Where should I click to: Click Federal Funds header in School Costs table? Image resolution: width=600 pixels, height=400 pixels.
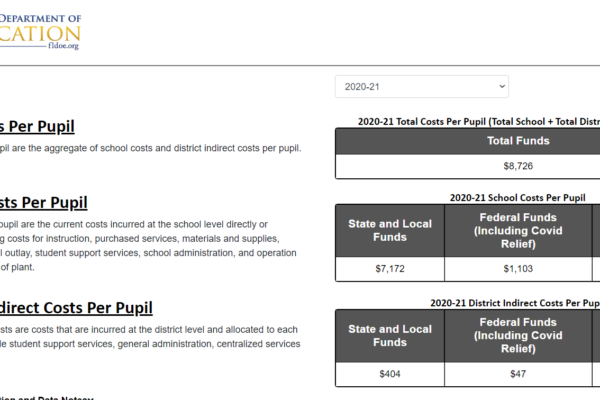pos(518,230)
